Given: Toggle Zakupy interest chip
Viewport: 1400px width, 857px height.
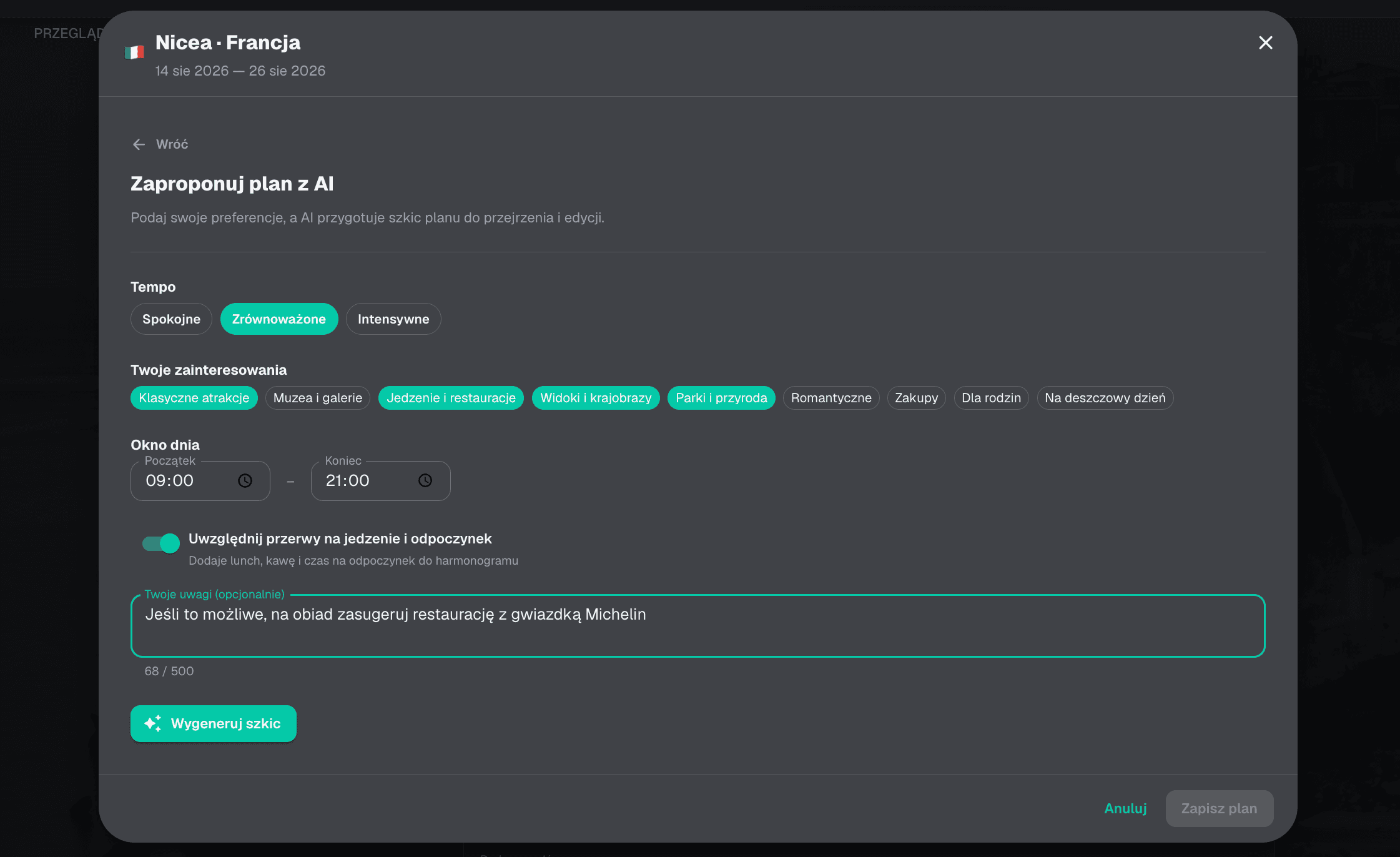Looking at the screenshot, I should tap(916, 398).
